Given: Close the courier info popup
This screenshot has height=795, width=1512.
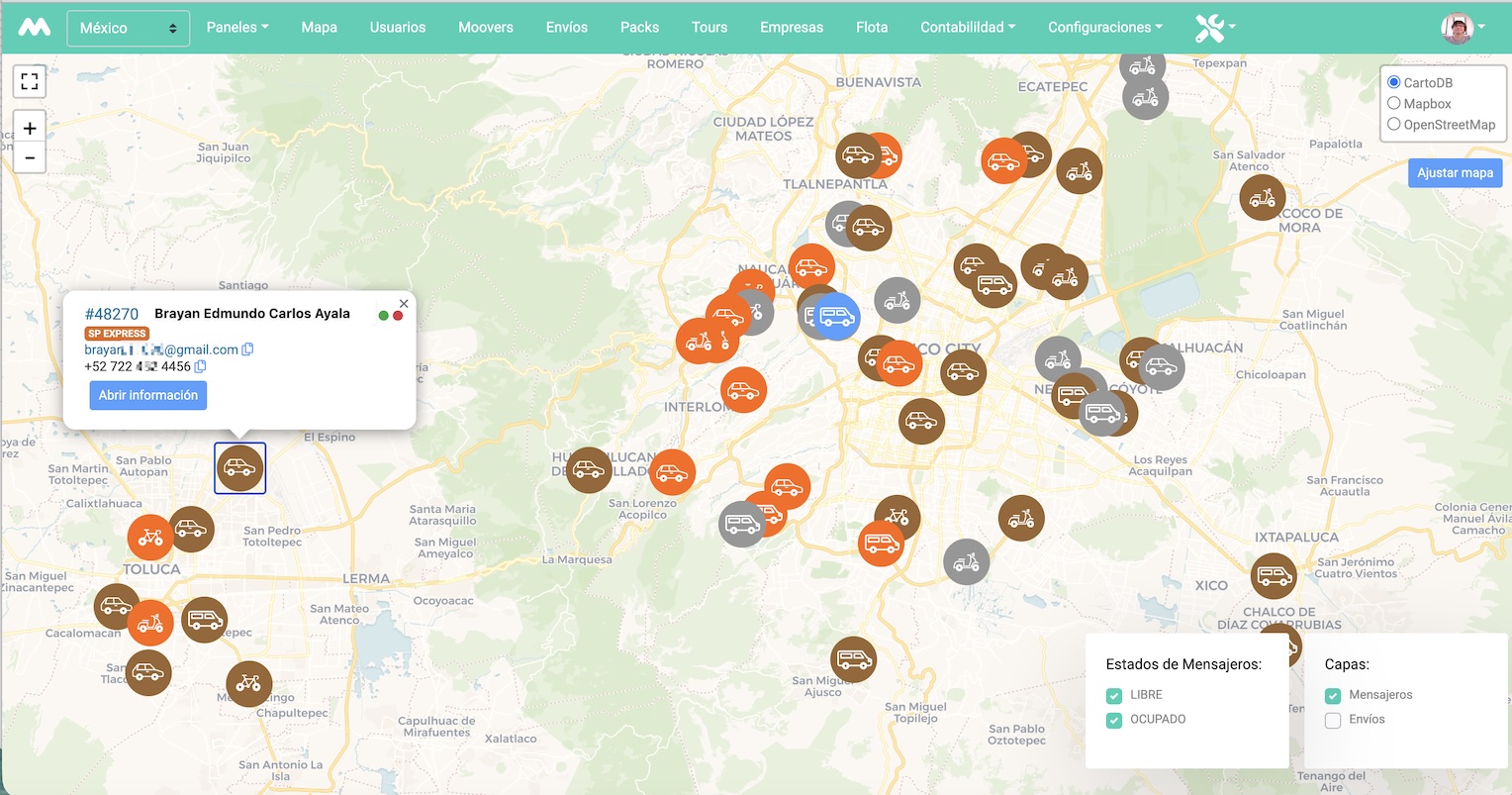Looking at the screenshot, I should pyautogui.click(x=404, y=304).
